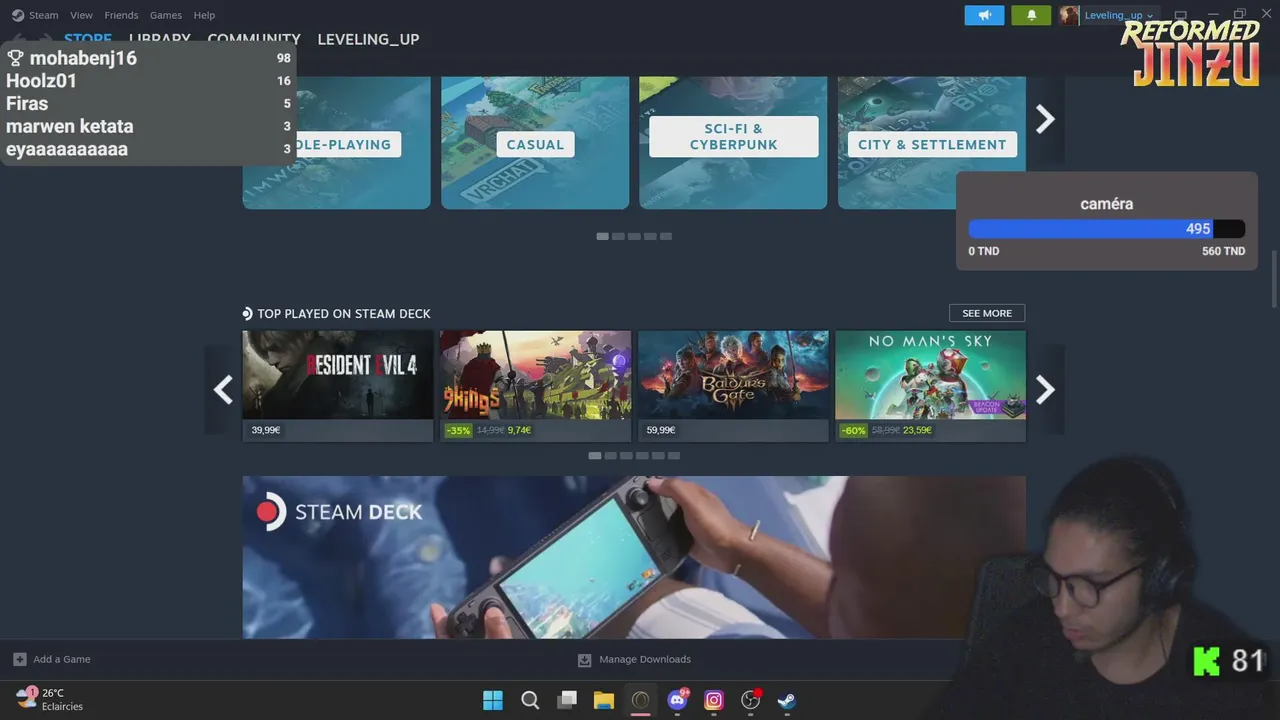The image size is (1280, 720).
Task: Click the SEE MORE button
Action: coord(987,313)
